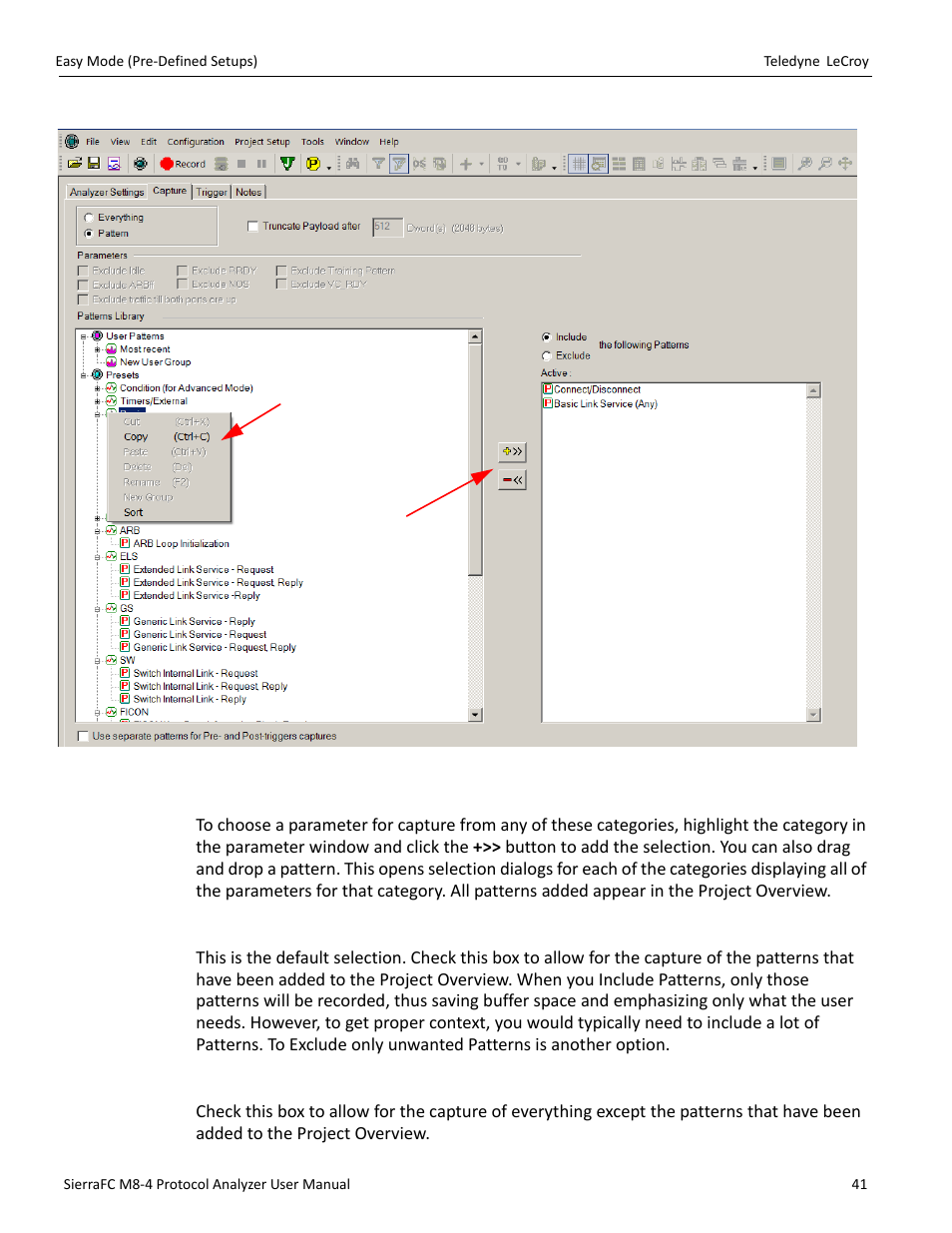
Task: Click Patterns Library scrollbar up arrow
Action: pos(475,336)
